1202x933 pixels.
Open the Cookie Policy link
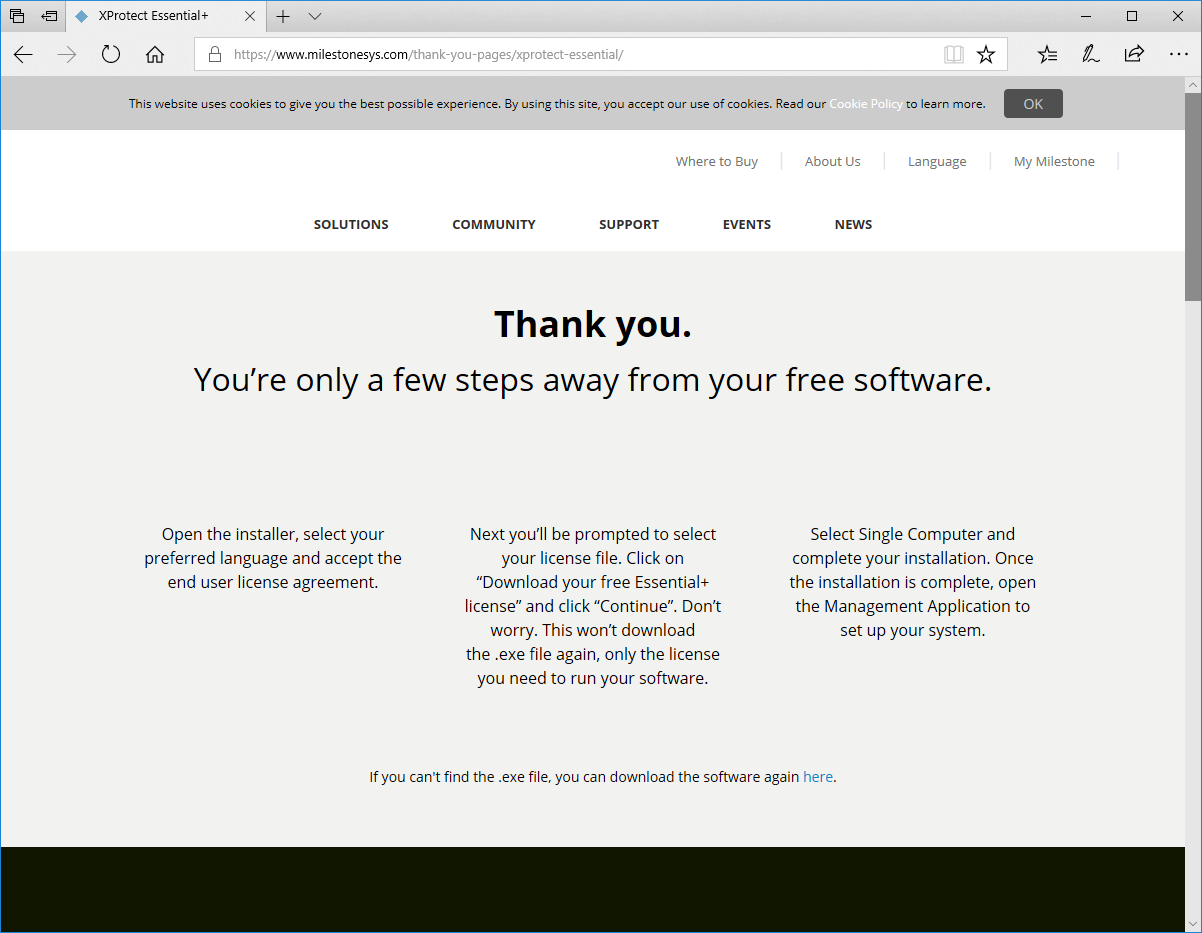(x=866, y=104)
